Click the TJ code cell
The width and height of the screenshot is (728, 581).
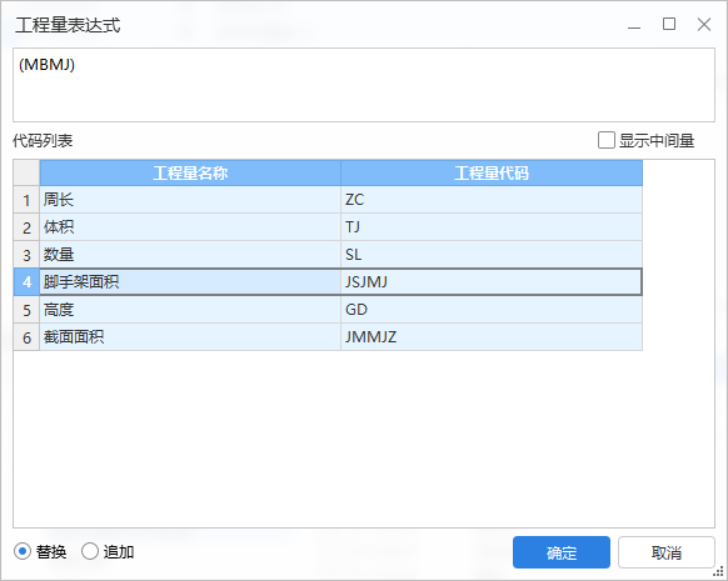click(x=492, y=227)
